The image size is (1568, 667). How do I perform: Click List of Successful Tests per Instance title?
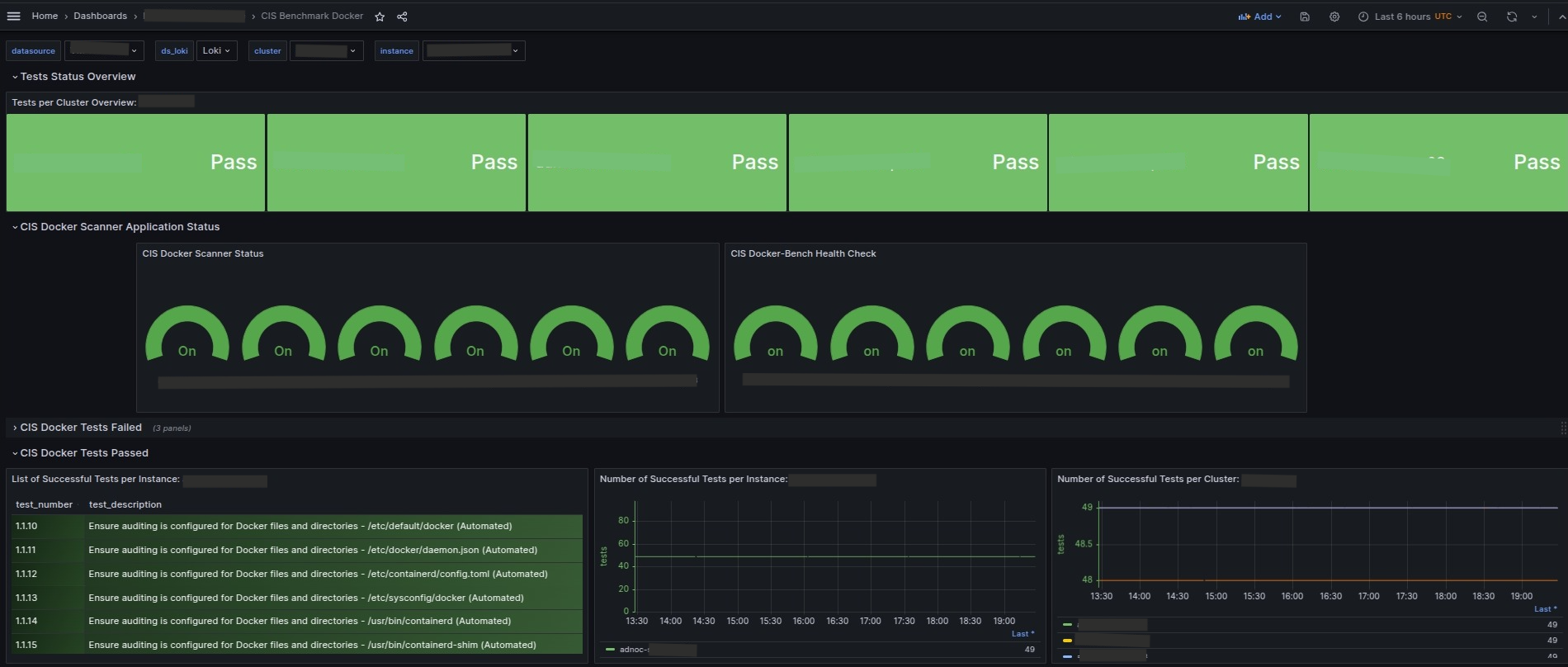[96, 479]
